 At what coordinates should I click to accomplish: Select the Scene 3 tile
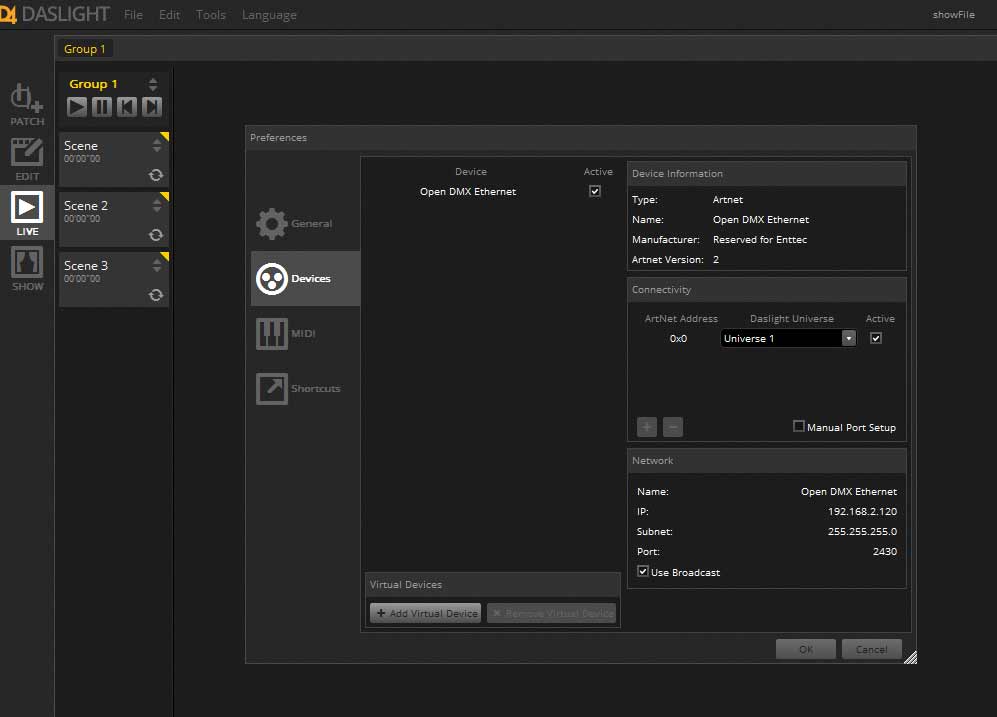coord(114,280)
